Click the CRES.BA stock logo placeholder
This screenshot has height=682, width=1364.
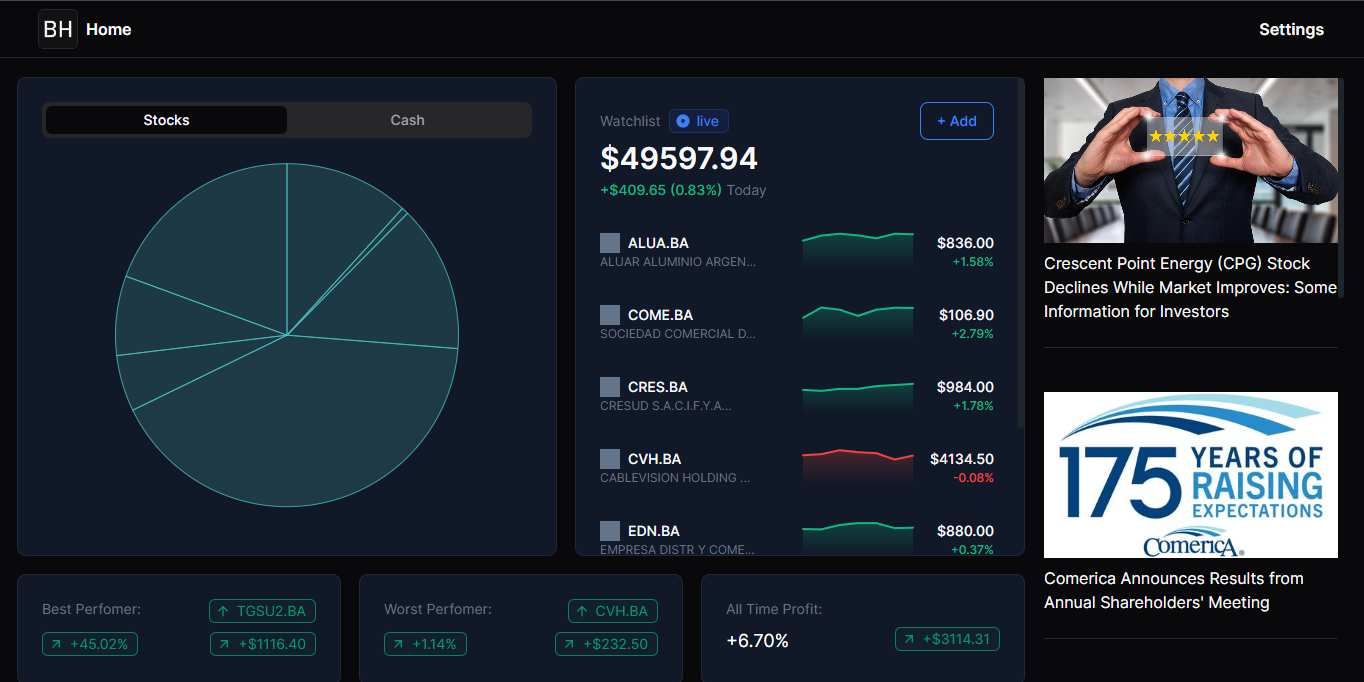click(x=610, y=387)
